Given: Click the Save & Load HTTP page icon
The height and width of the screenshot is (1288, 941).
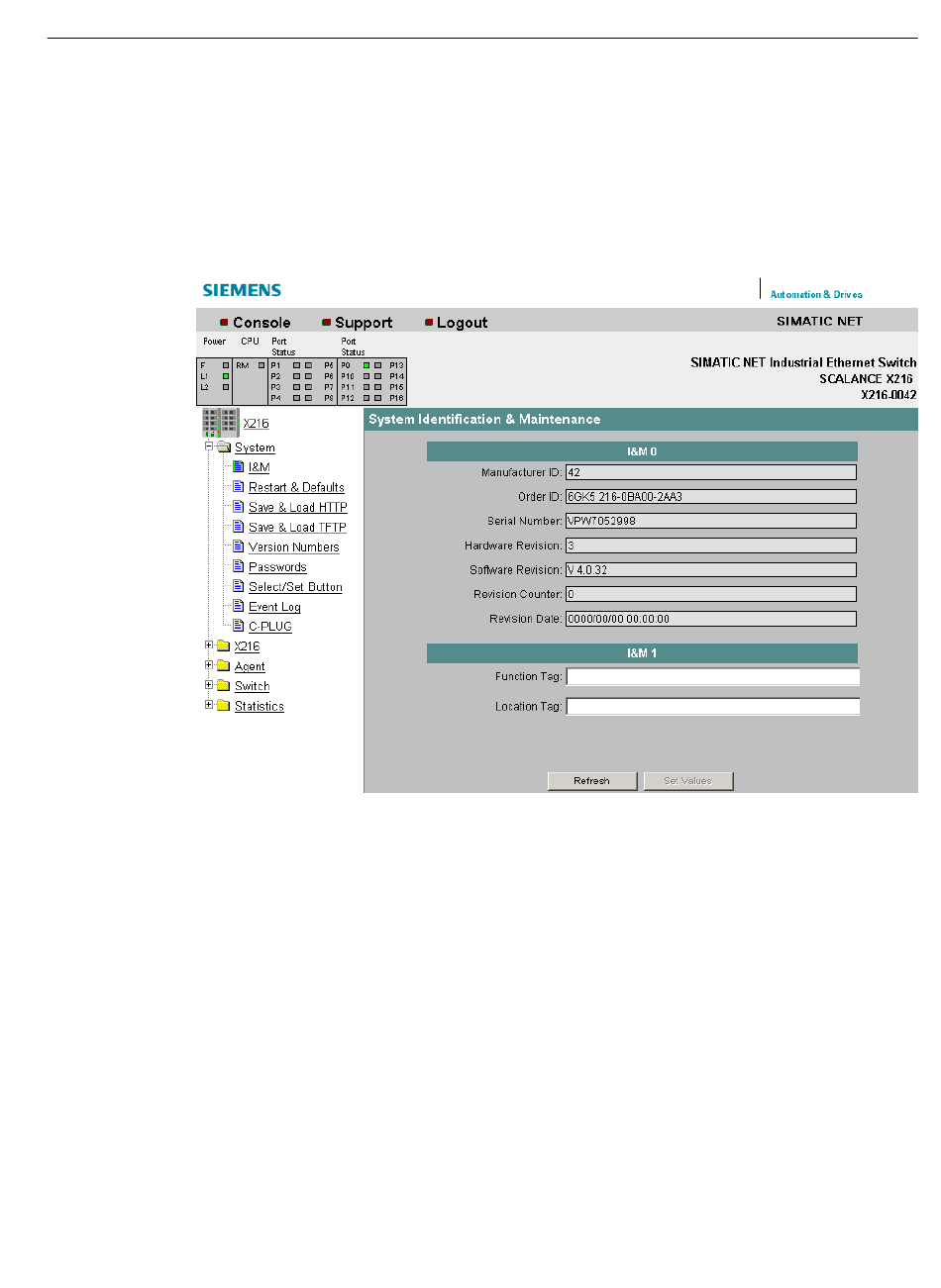Looking at the screenshot, I should 239,506.
